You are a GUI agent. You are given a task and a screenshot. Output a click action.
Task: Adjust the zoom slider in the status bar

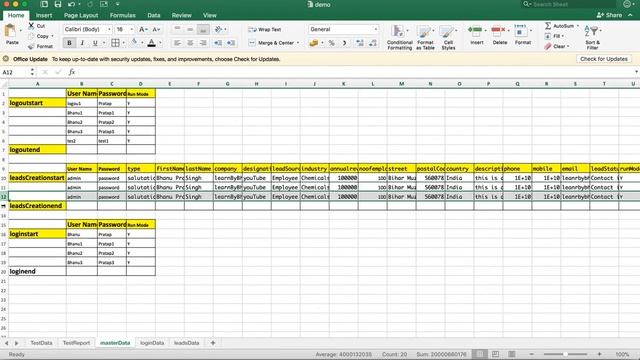pos(565,354)
